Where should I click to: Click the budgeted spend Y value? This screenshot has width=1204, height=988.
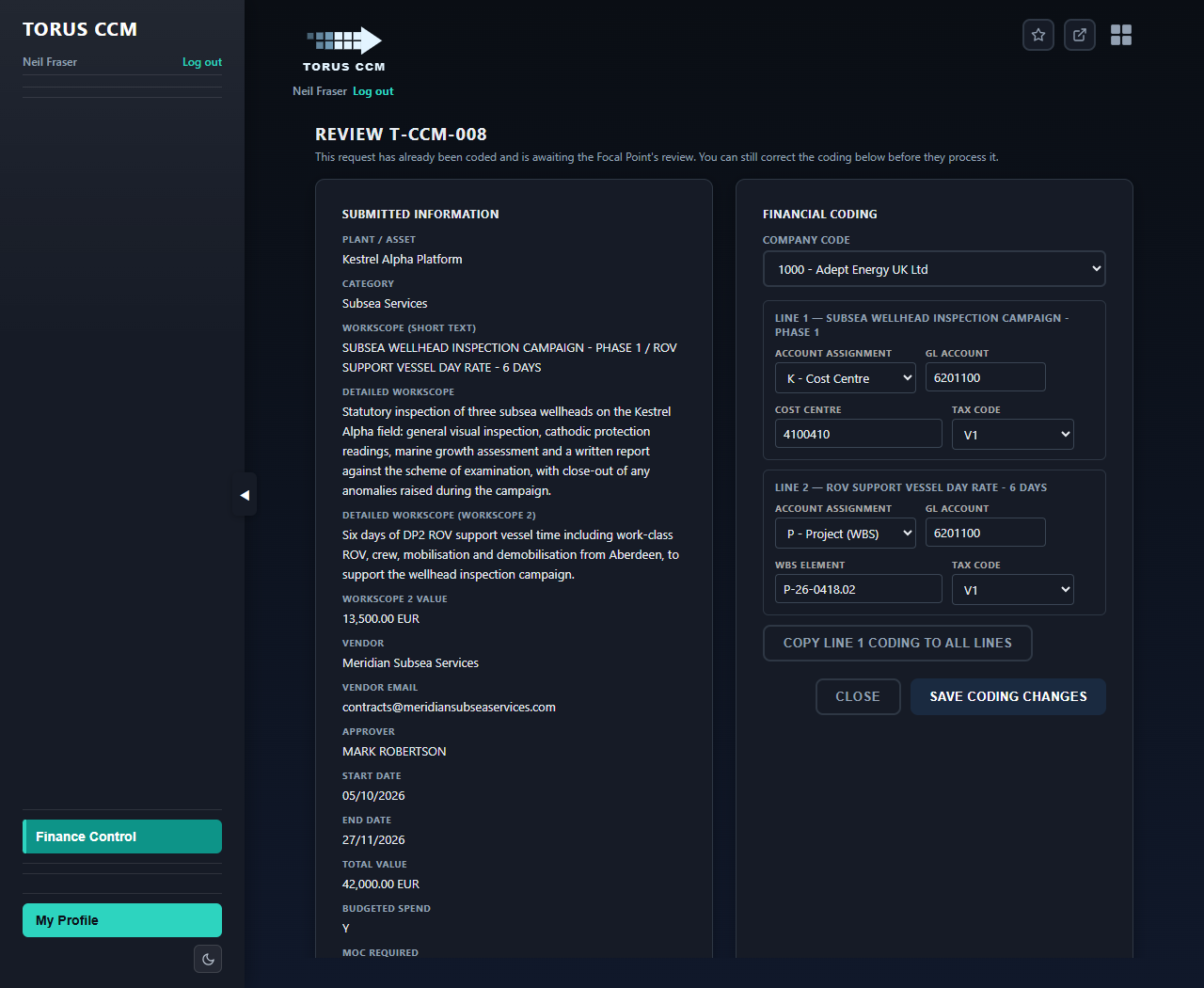[346, 928]
